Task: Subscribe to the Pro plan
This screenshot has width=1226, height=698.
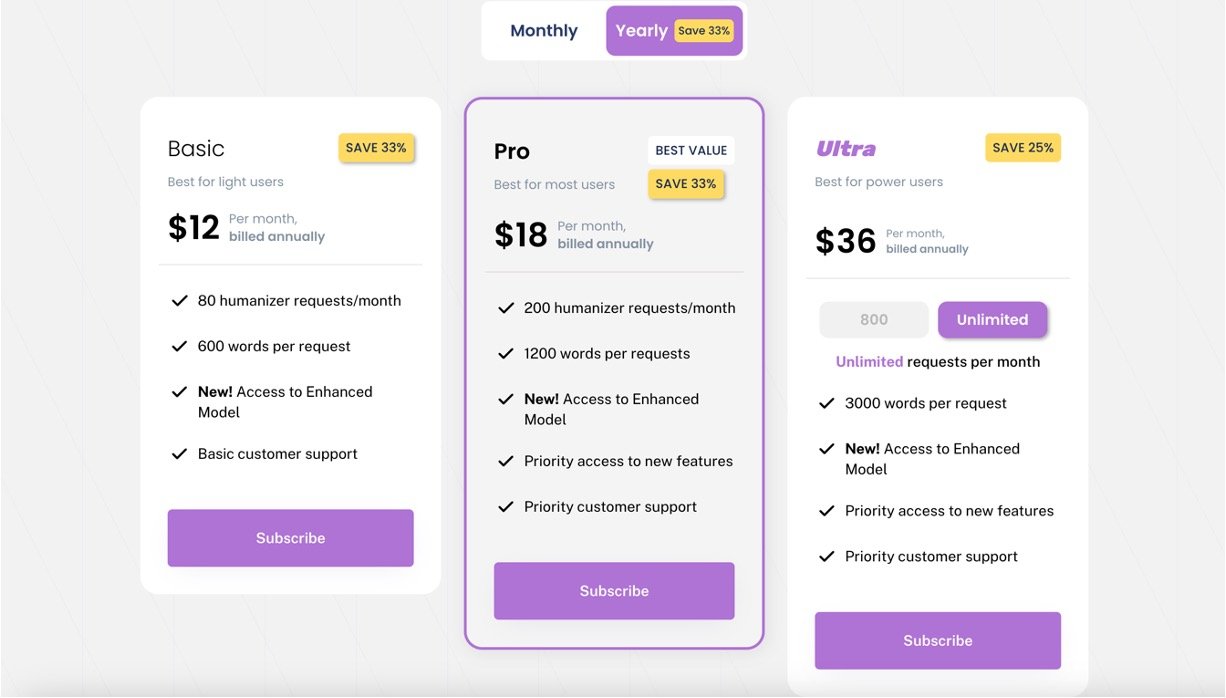Action: (614, 591)
